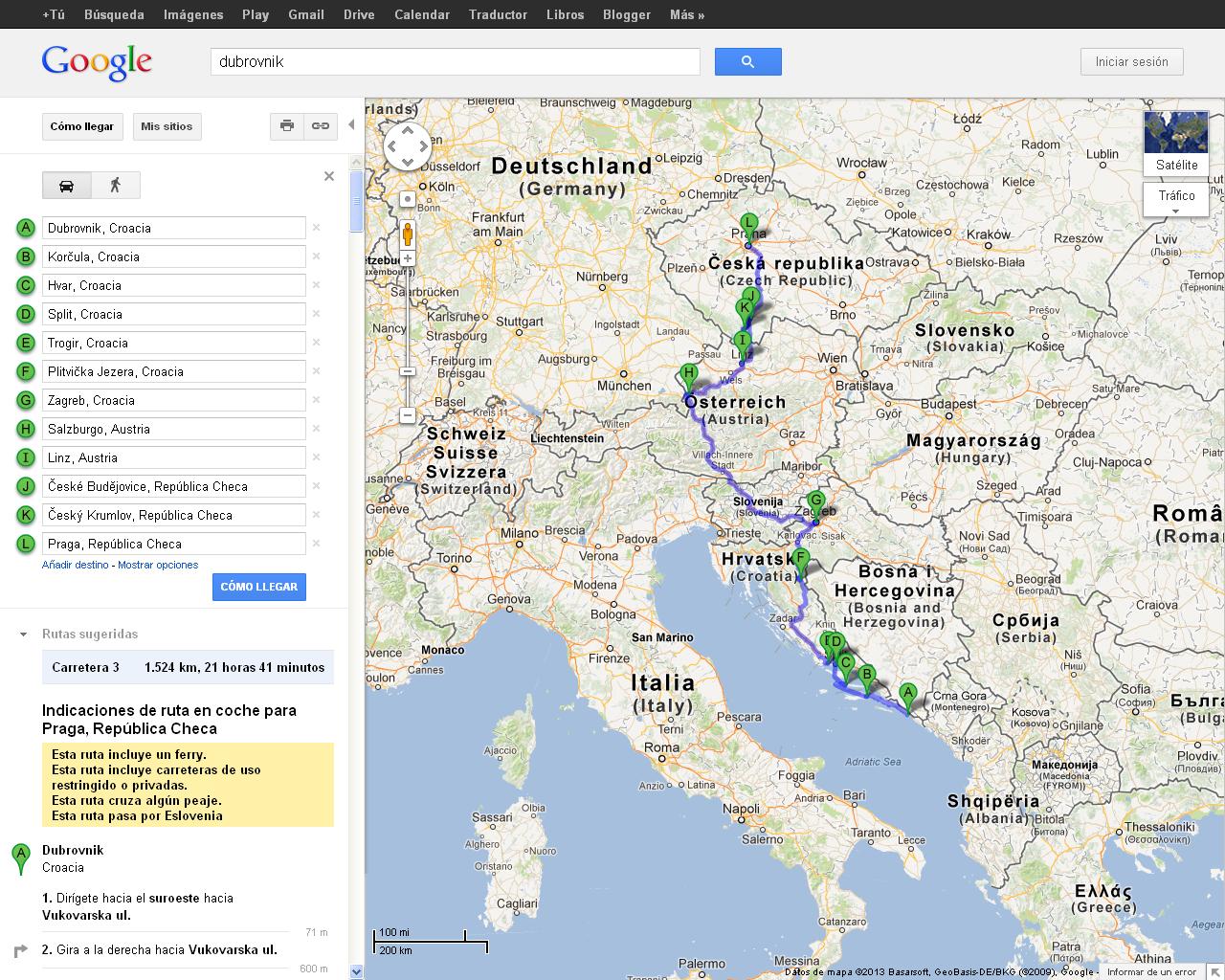Click the side panel scrollbar down arrow

(357, 971)
